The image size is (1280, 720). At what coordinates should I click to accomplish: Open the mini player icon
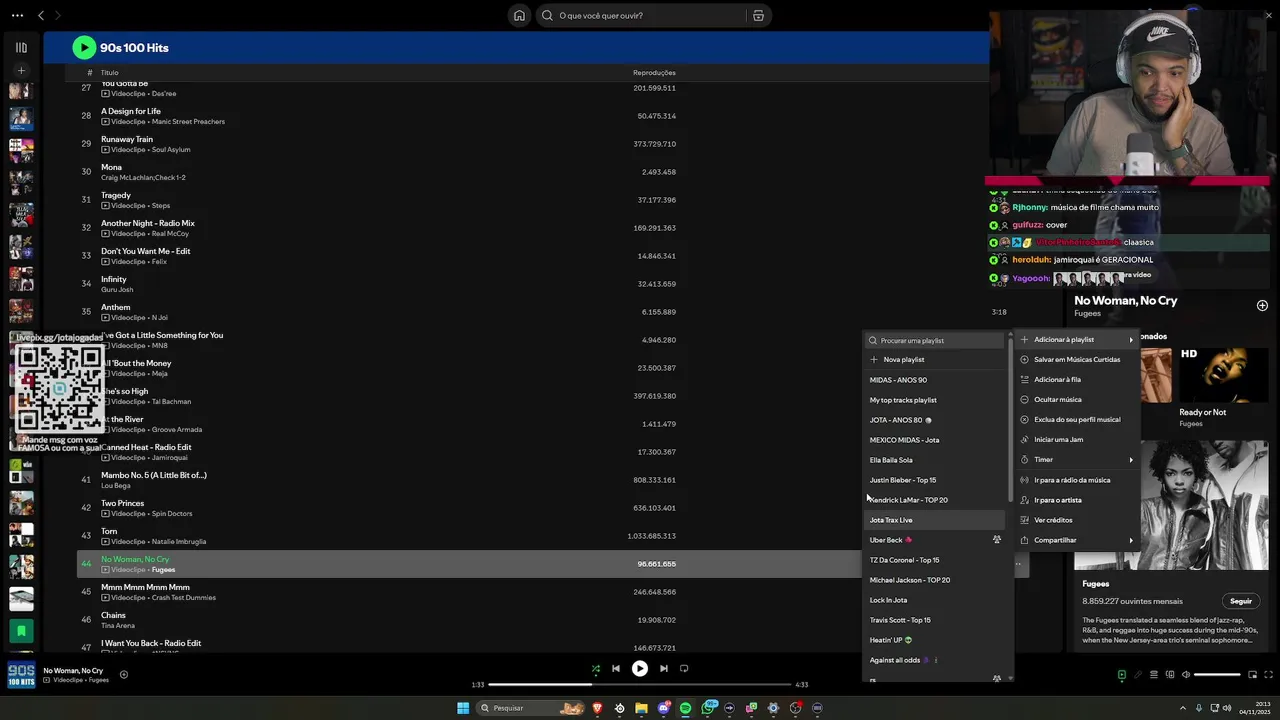pos(1252,674)
